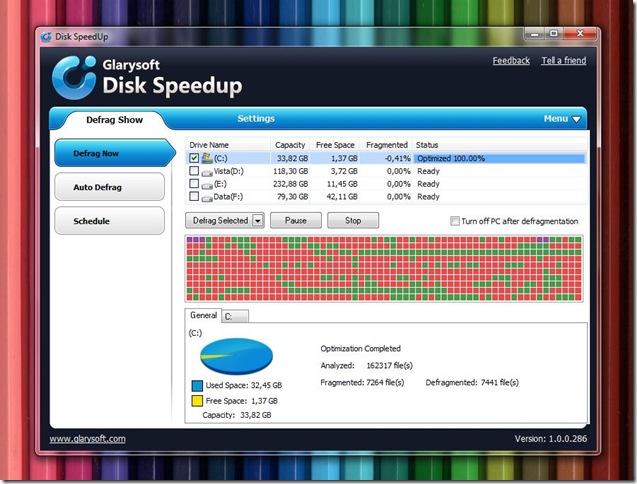Click the 42,11 GB free space value
Screen dimensions: 637x484
[x=342, y=197]
